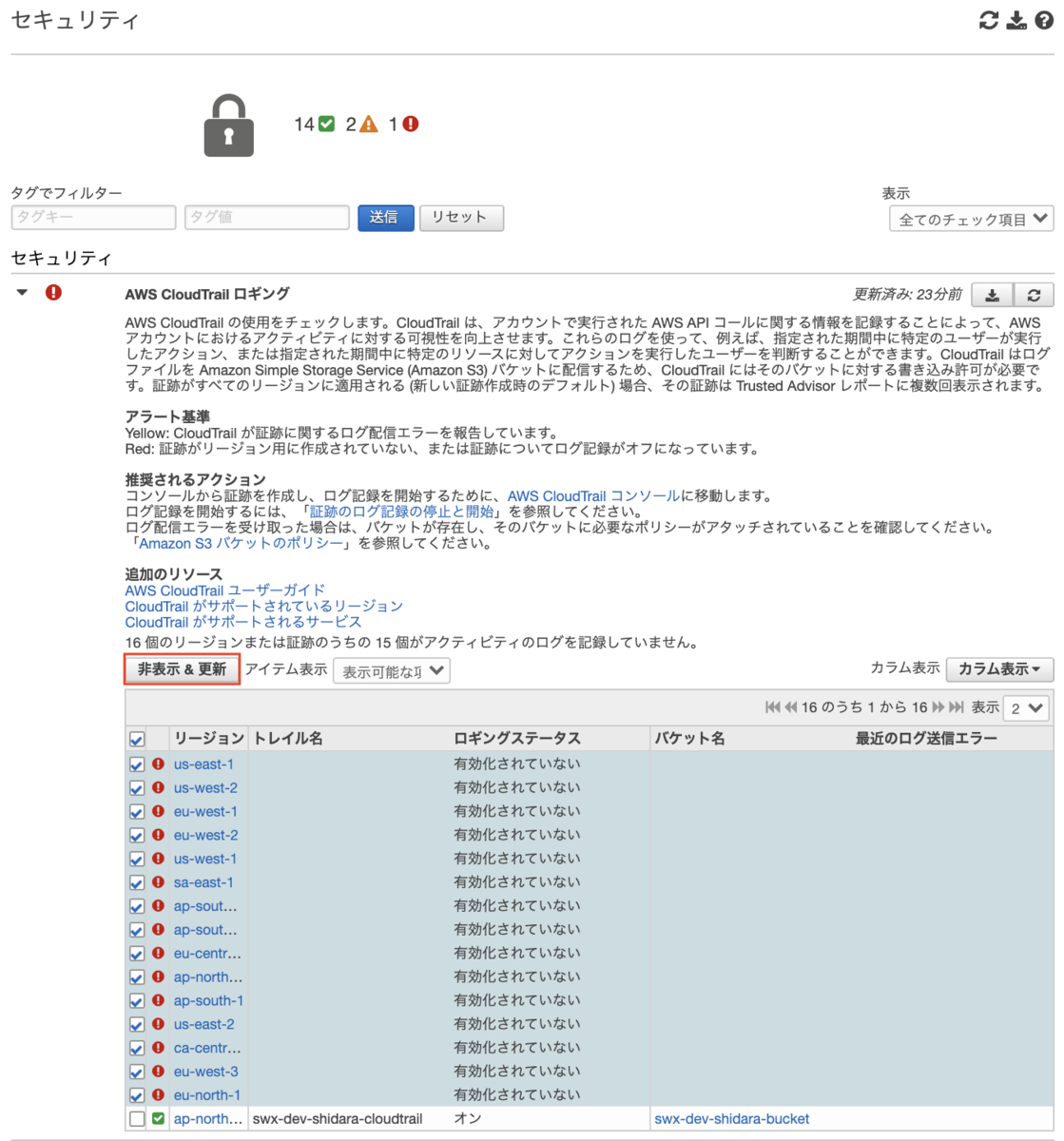1064x1141 pixels.
Task: Open the Amazon S3 バケットのポリシー link
Action: pos(241,544)
